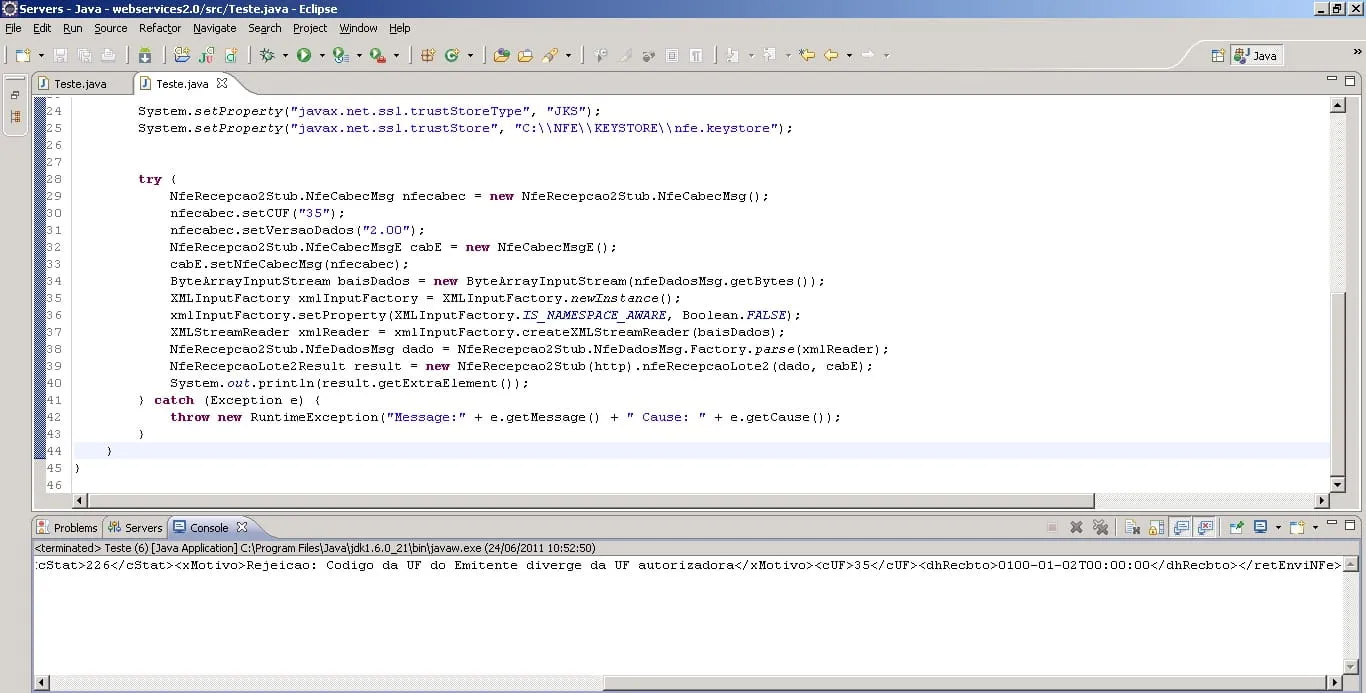Toggle Show Console When Standard Error Changes

coord(1205,527)
